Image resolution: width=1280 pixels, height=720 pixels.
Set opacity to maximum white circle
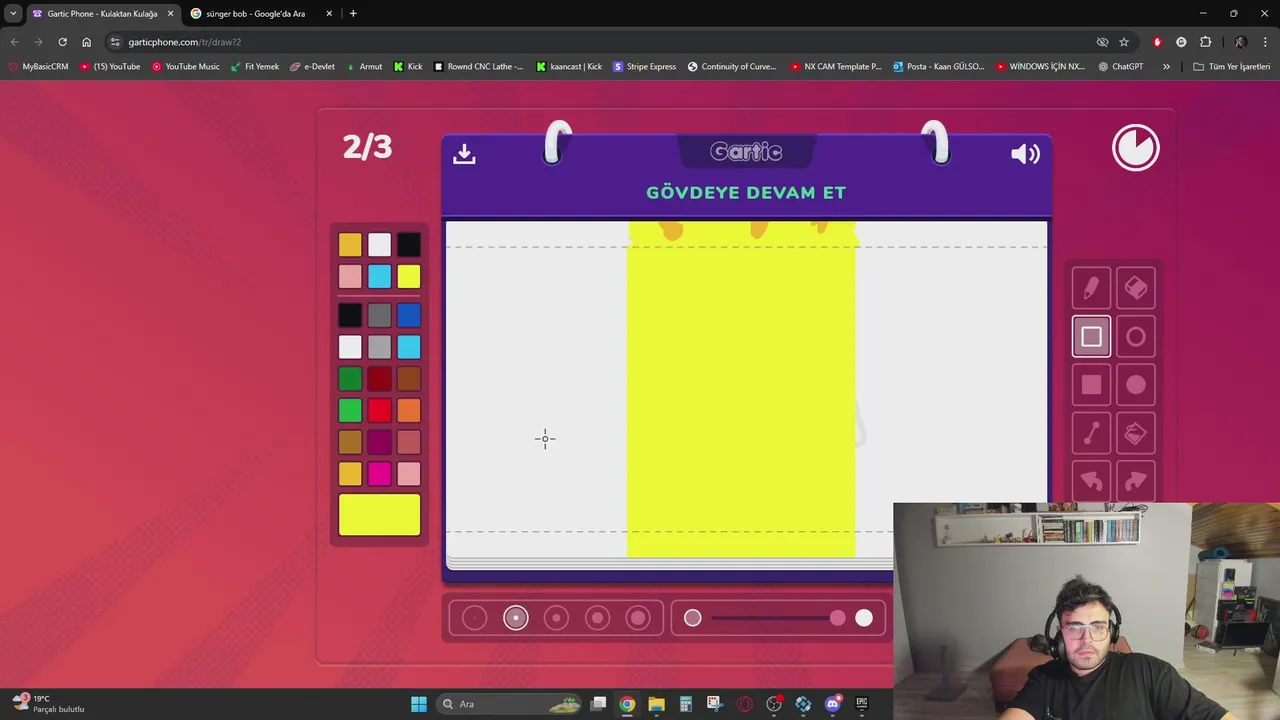pos(864,618)
